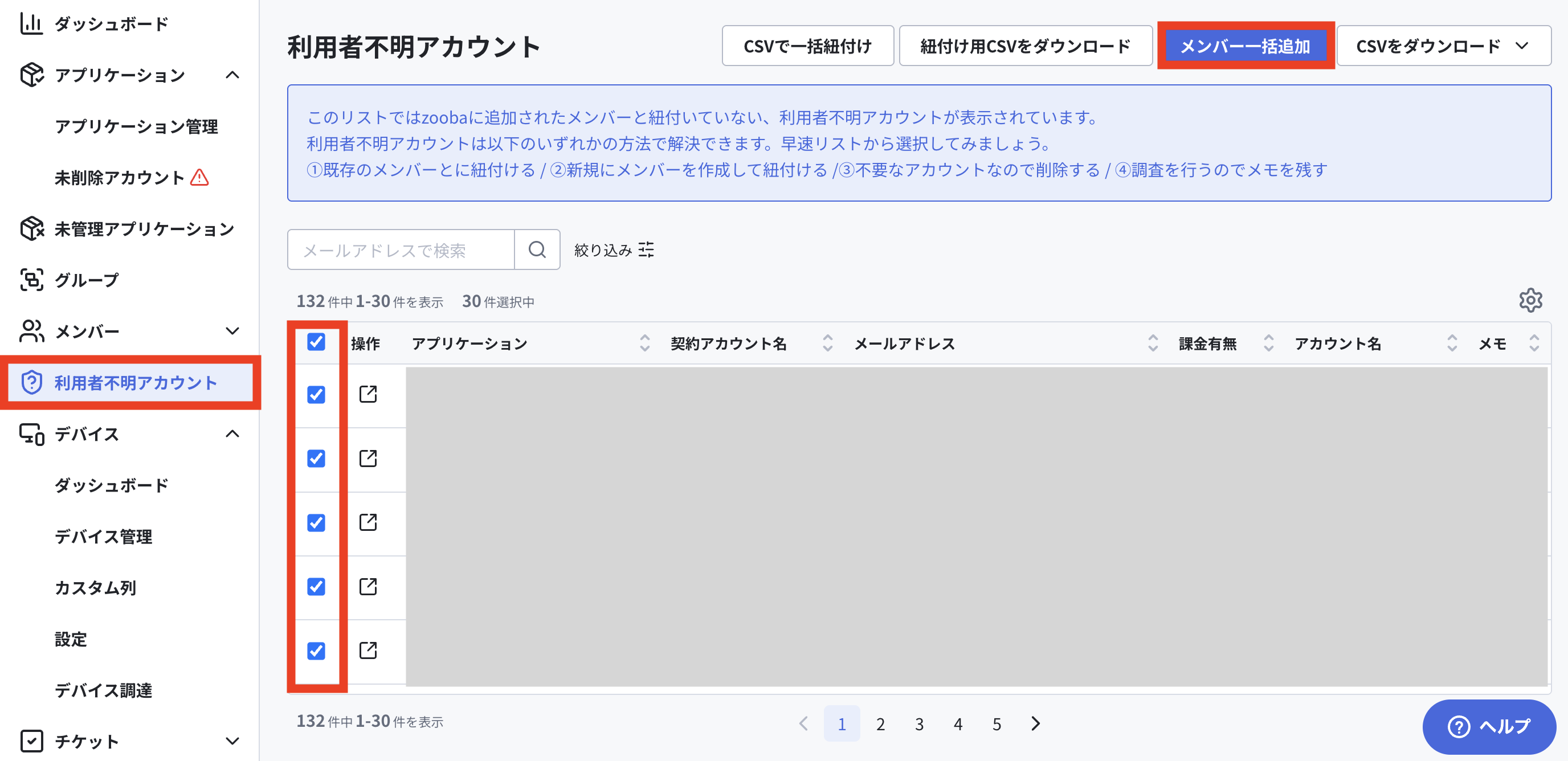Click the warning triangle next to 未削除アカウント

click(199, 178)
